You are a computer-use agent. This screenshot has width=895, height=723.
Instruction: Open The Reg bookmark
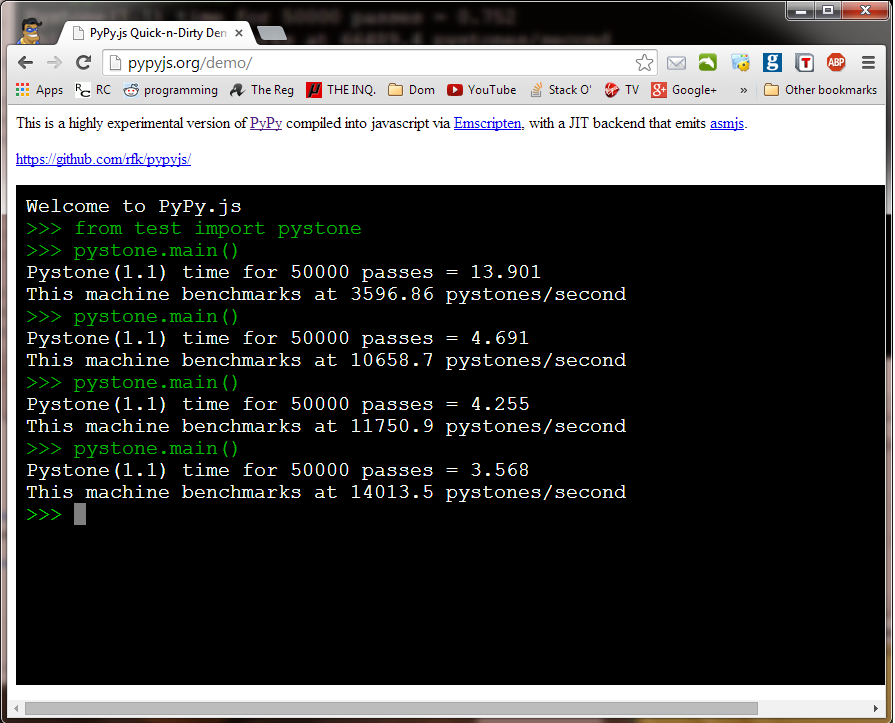pyautogui.click(x=262, y=90)
